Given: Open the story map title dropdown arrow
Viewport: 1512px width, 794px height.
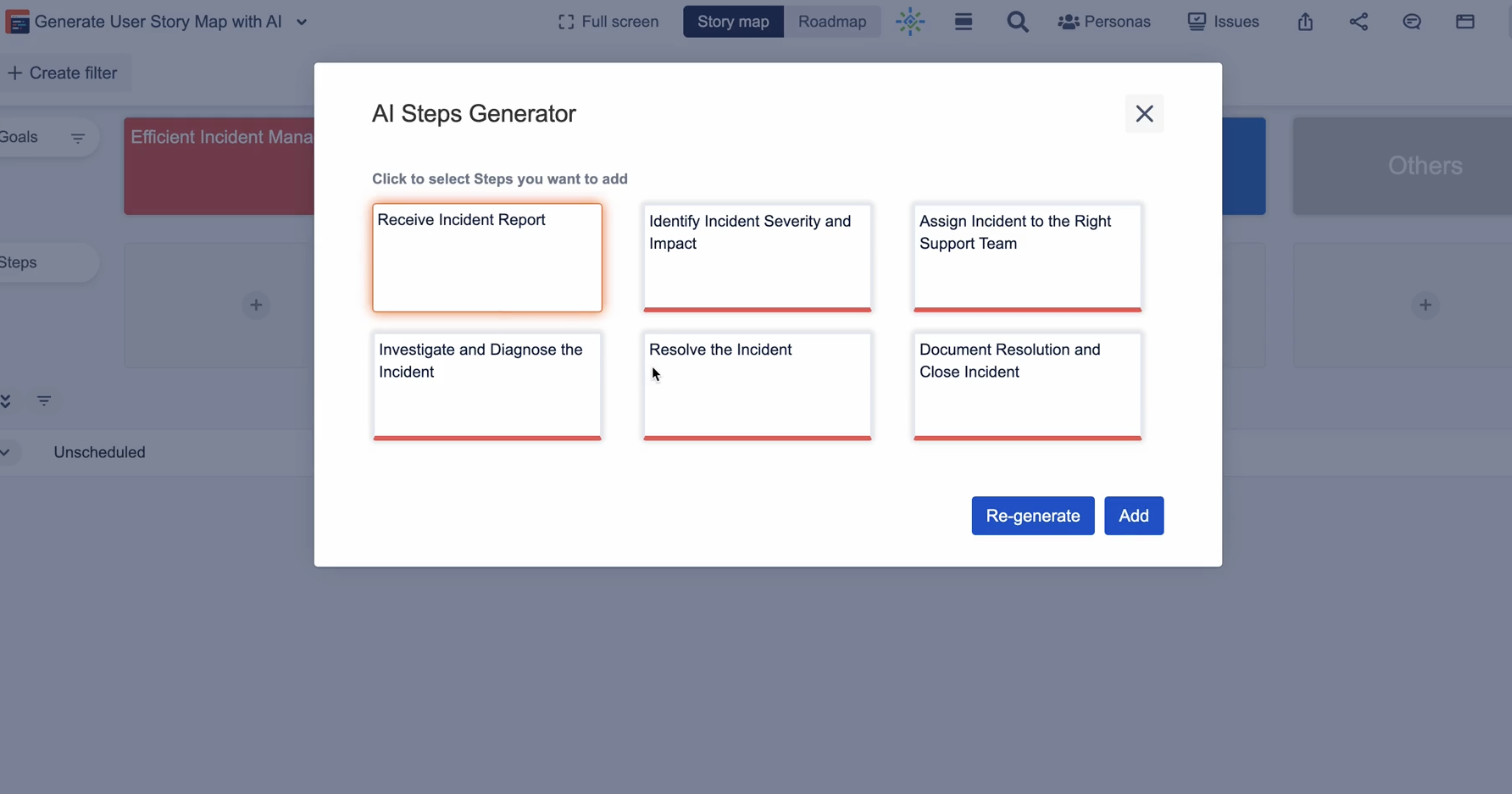Looking at the screenshot, I should tap(302, 22).
